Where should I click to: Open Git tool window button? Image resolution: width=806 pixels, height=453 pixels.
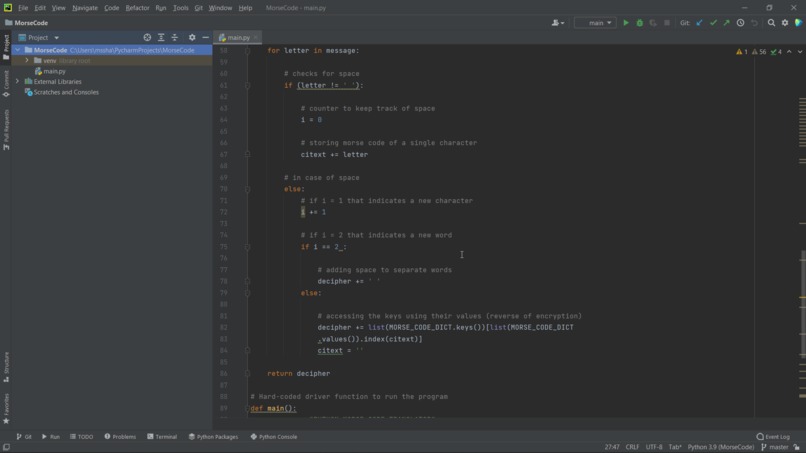[x=24, y=437]
